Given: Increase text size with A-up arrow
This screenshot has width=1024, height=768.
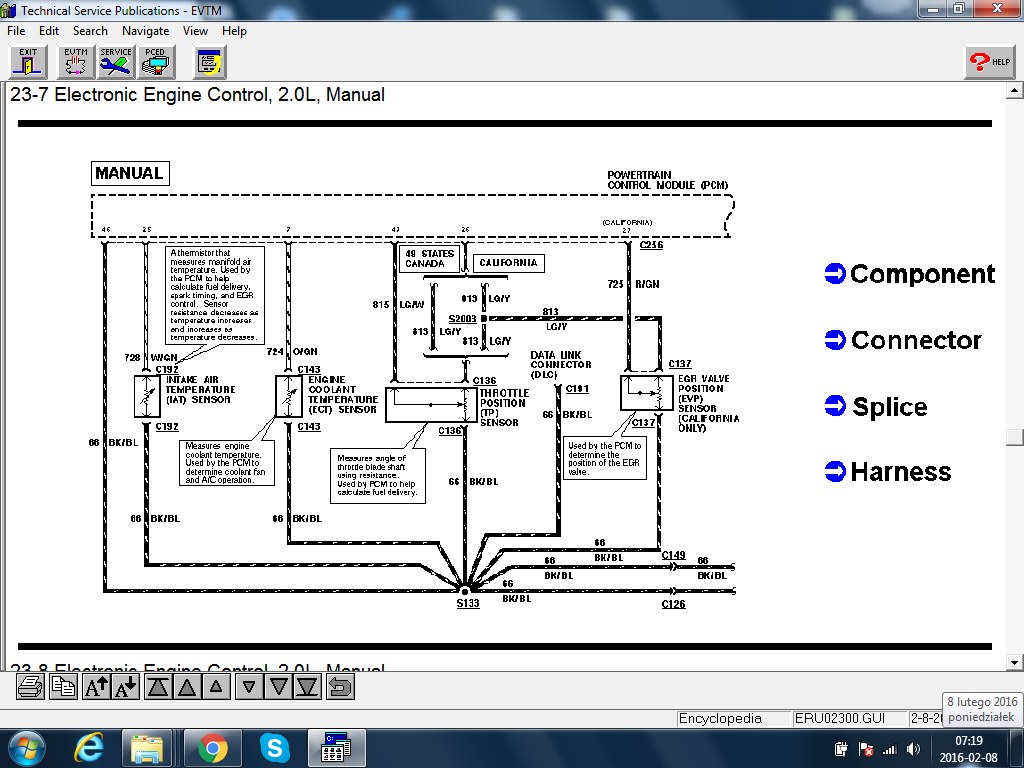Looking at the screenshot, I should pos(96,687).
